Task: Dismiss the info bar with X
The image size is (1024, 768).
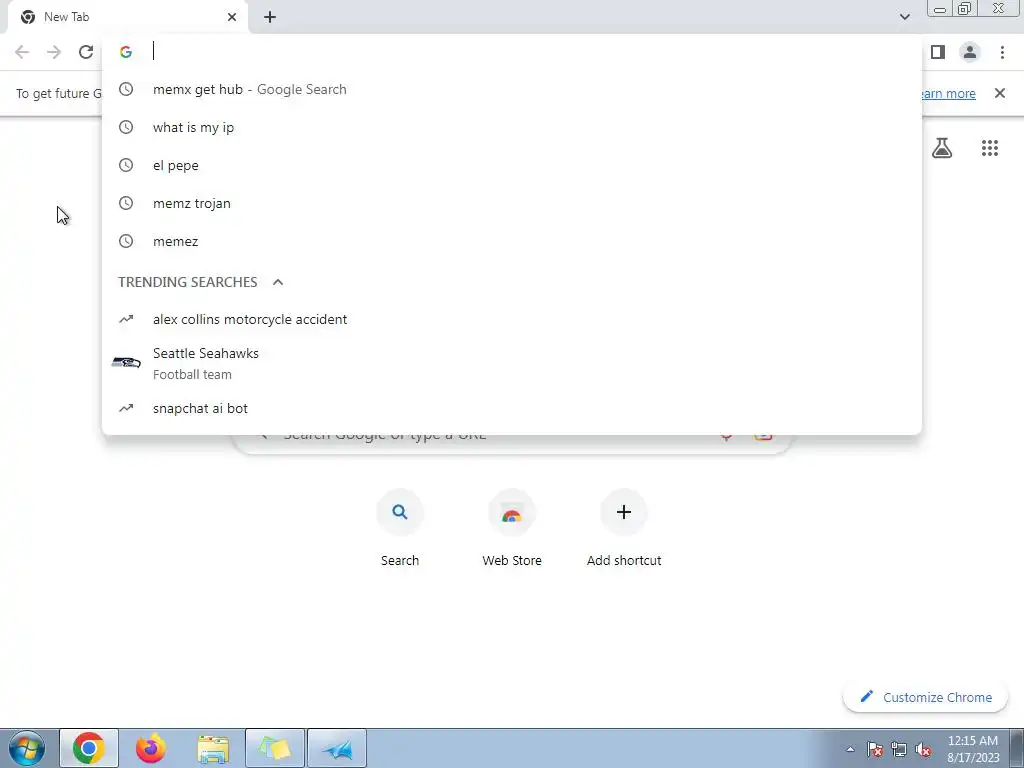Action: tap(1000, 93)
